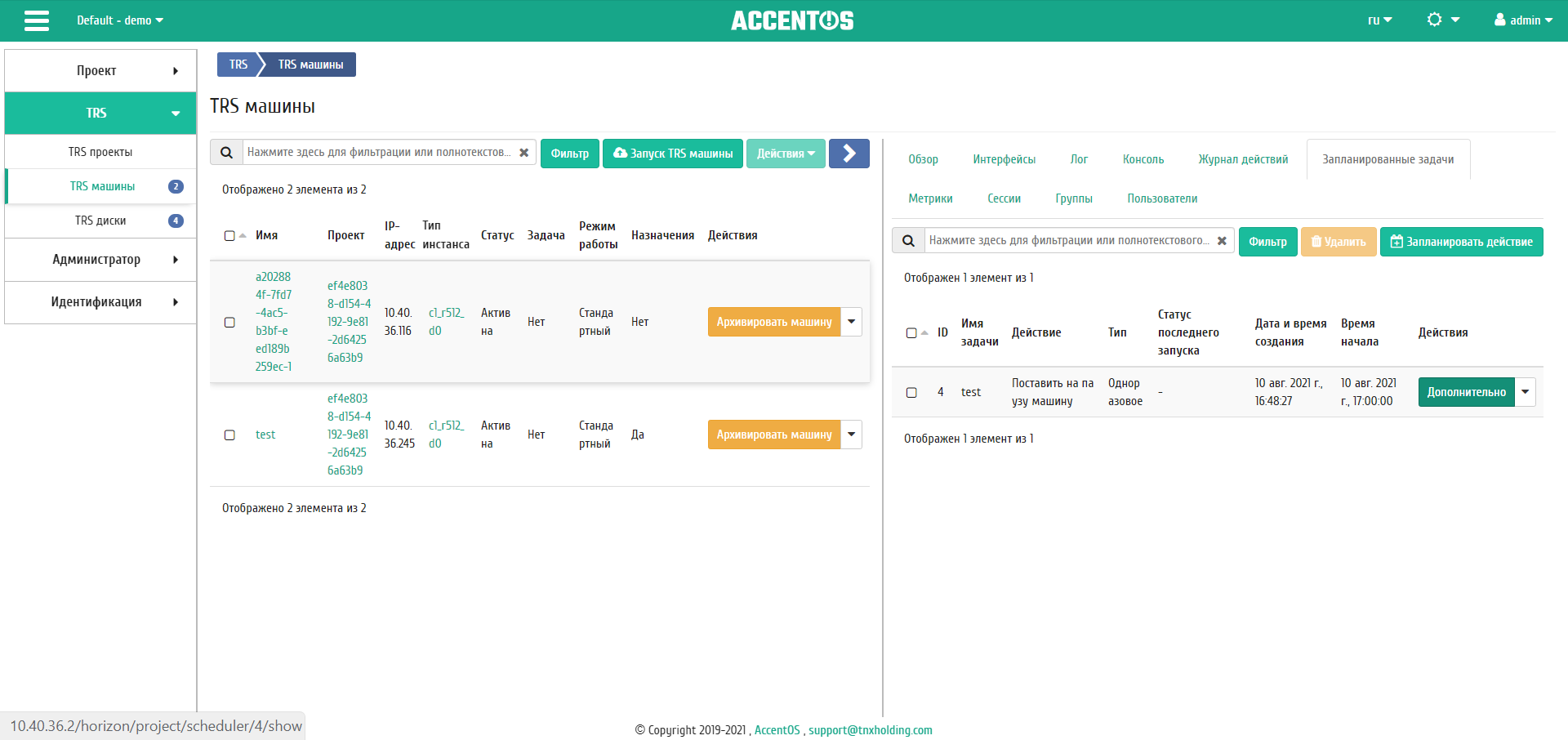This screenshot has height=740, width=1568.
Task: Switch to the Метрики tab
Action: [x=930, y=198]
